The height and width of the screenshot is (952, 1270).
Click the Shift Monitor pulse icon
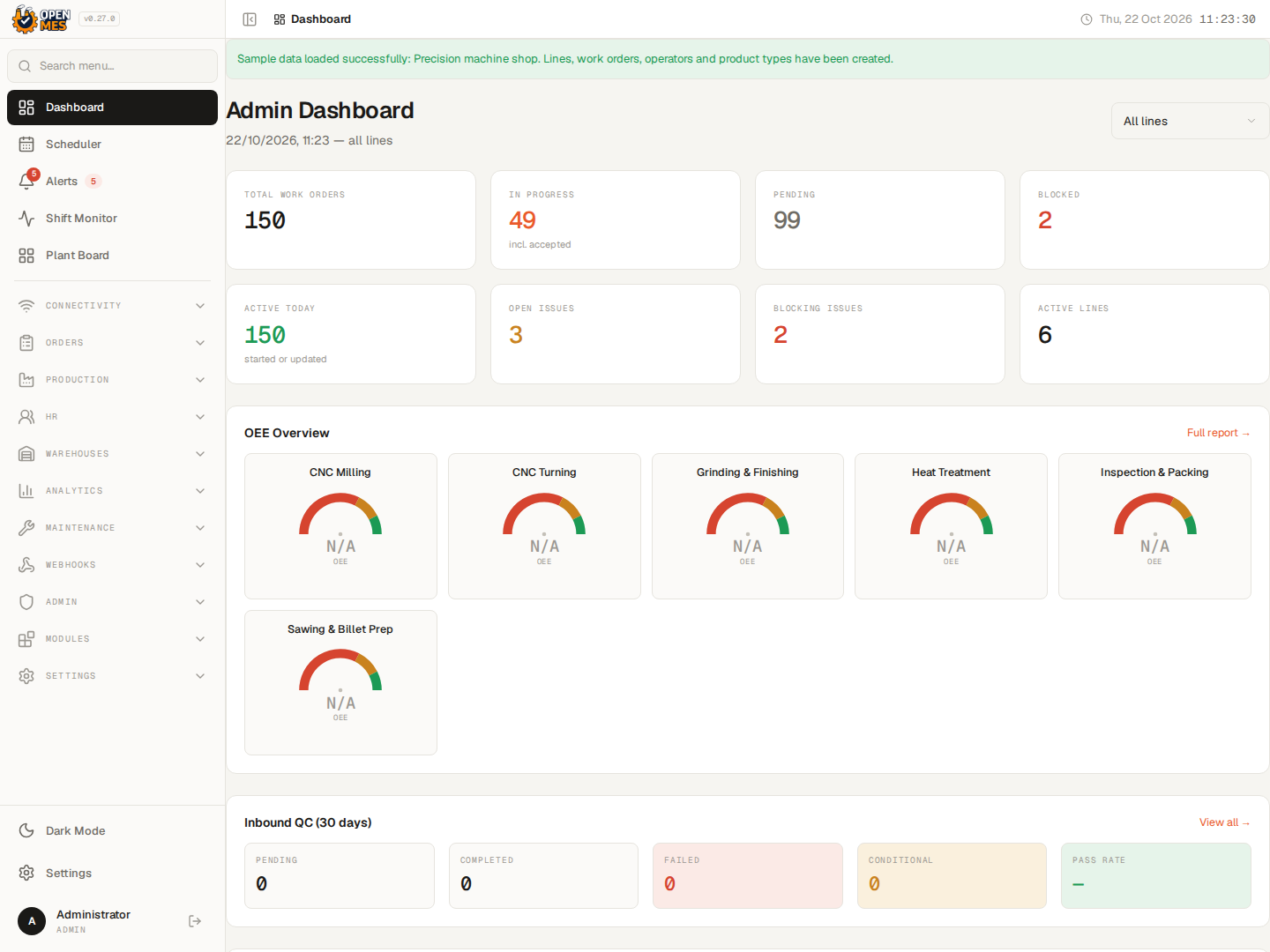pos(26,218)
